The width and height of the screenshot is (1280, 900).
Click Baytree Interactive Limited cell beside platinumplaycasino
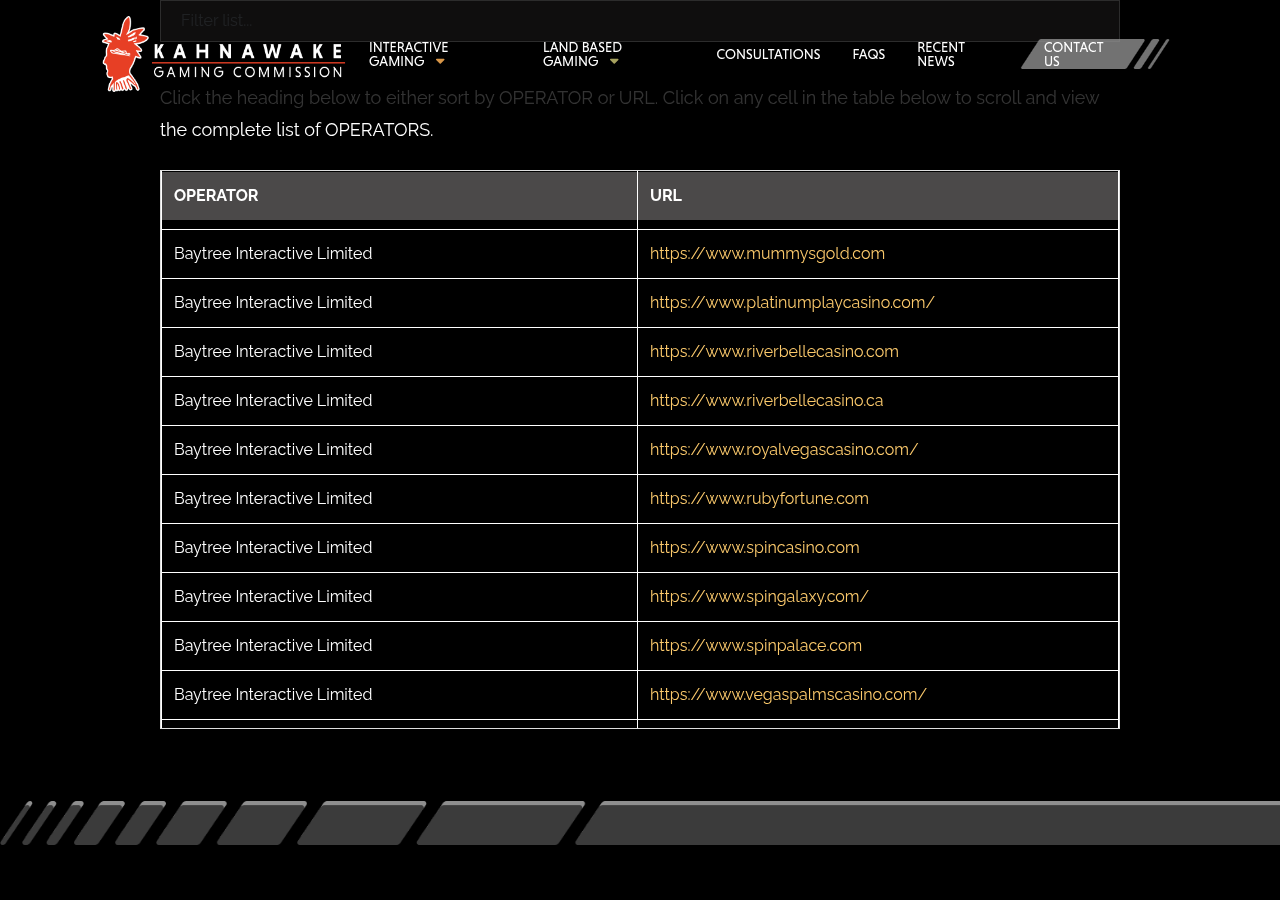point(399,303)
